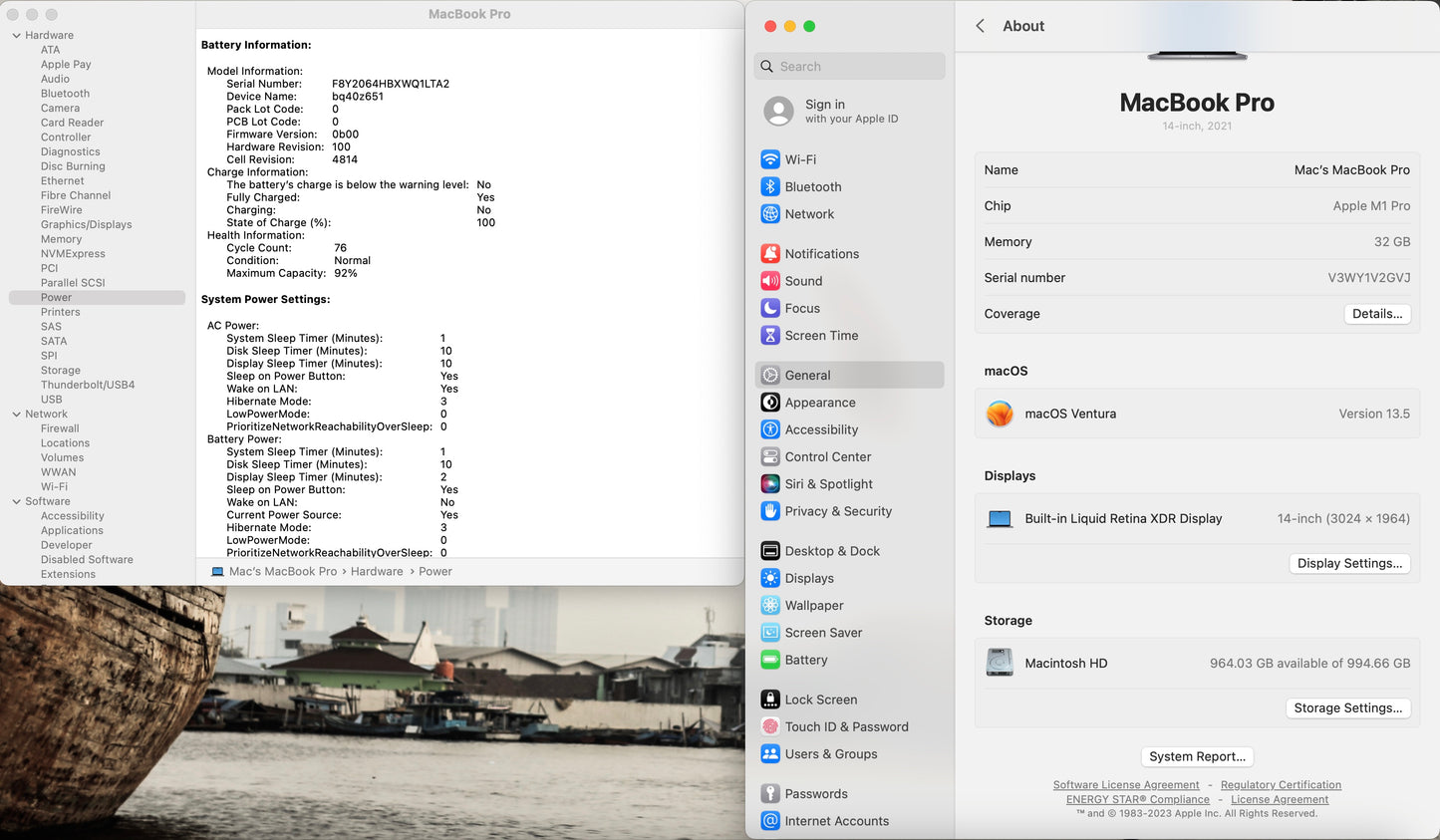This screenshot has width=1440, height=840.
Task: Click the Macintosh HD drive icon
Action: (x=1000, y=663)
